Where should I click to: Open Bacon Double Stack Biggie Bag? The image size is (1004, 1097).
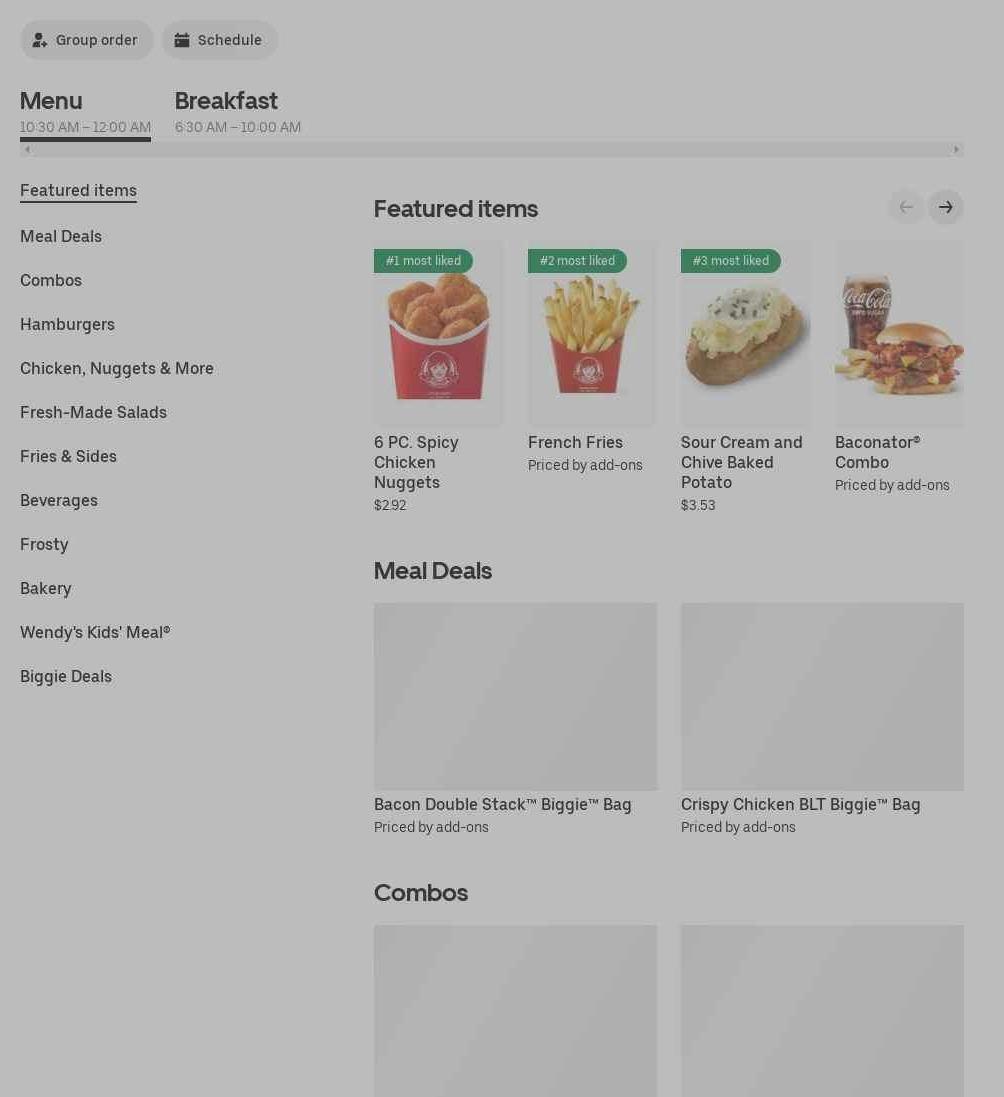point(515,719)
